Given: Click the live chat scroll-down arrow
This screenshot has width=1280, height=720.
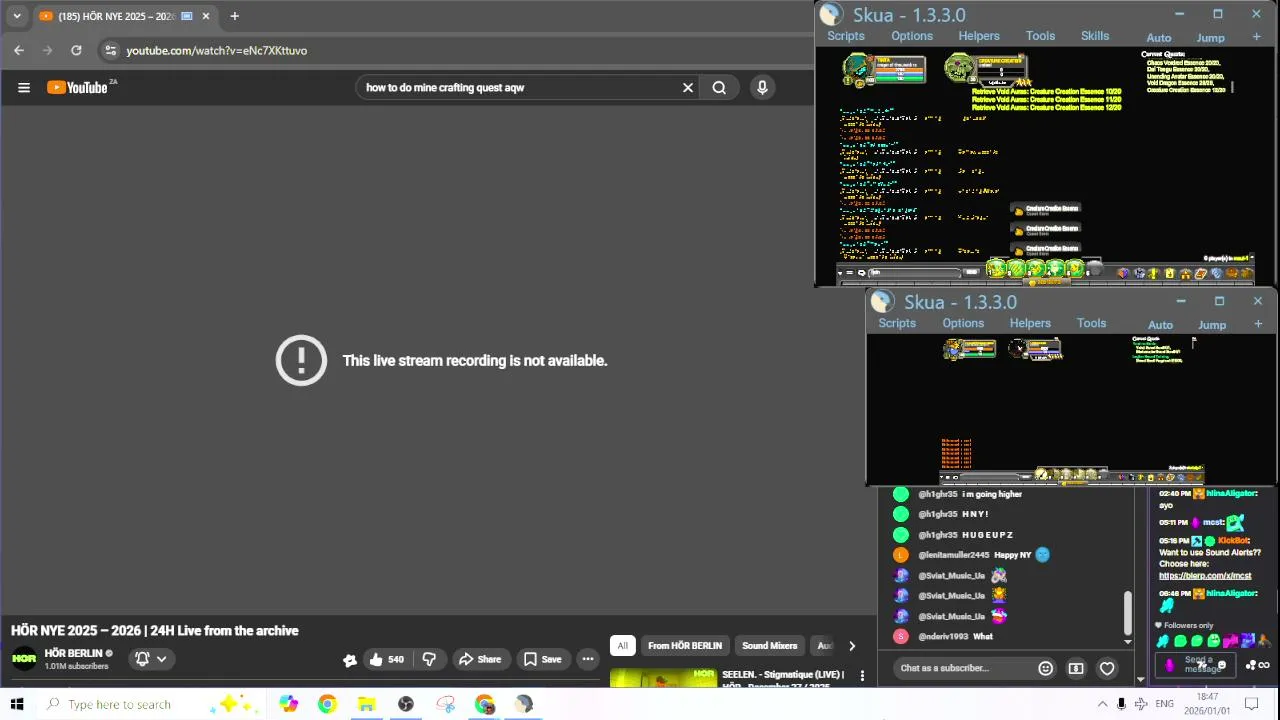Looking at the screenshot, I should 1129,642.
